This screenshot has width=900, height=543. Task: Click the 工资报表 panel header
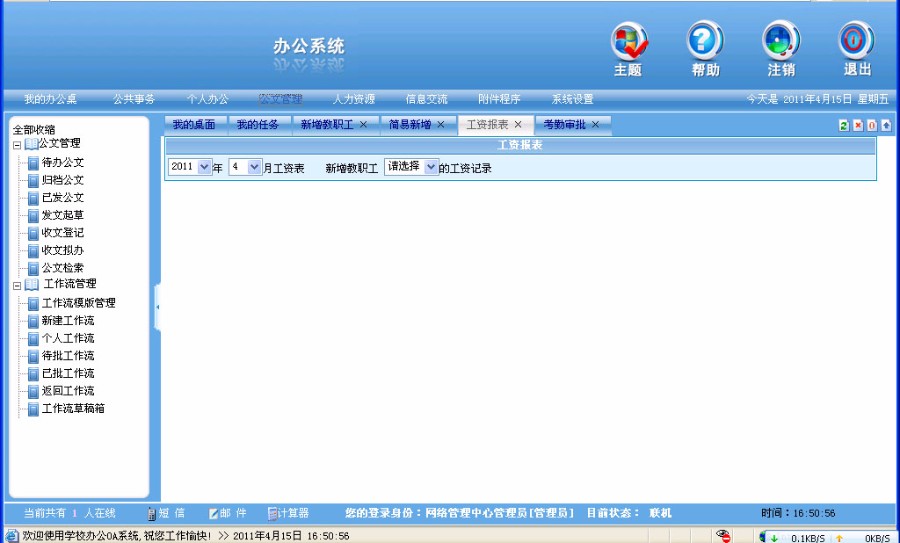[x=520, y=146]
